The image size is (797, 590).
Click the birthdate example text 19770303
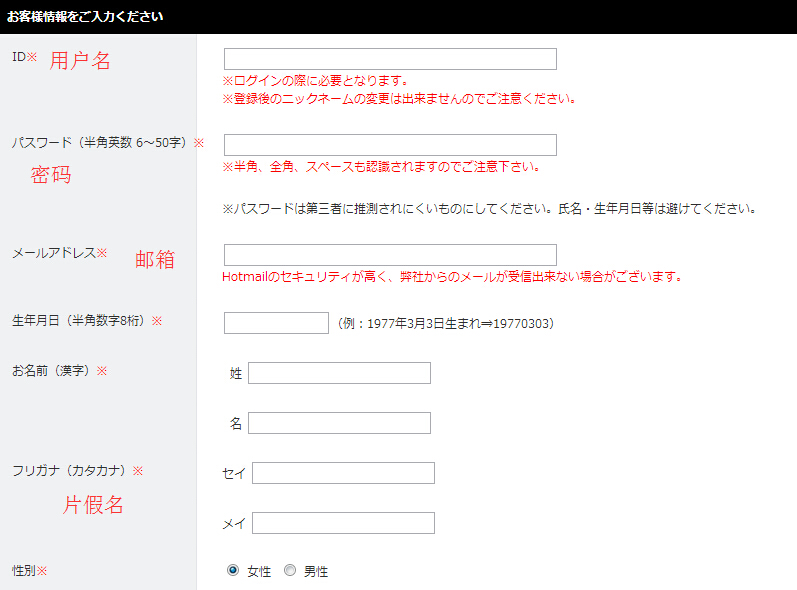[x=446, y=324]
